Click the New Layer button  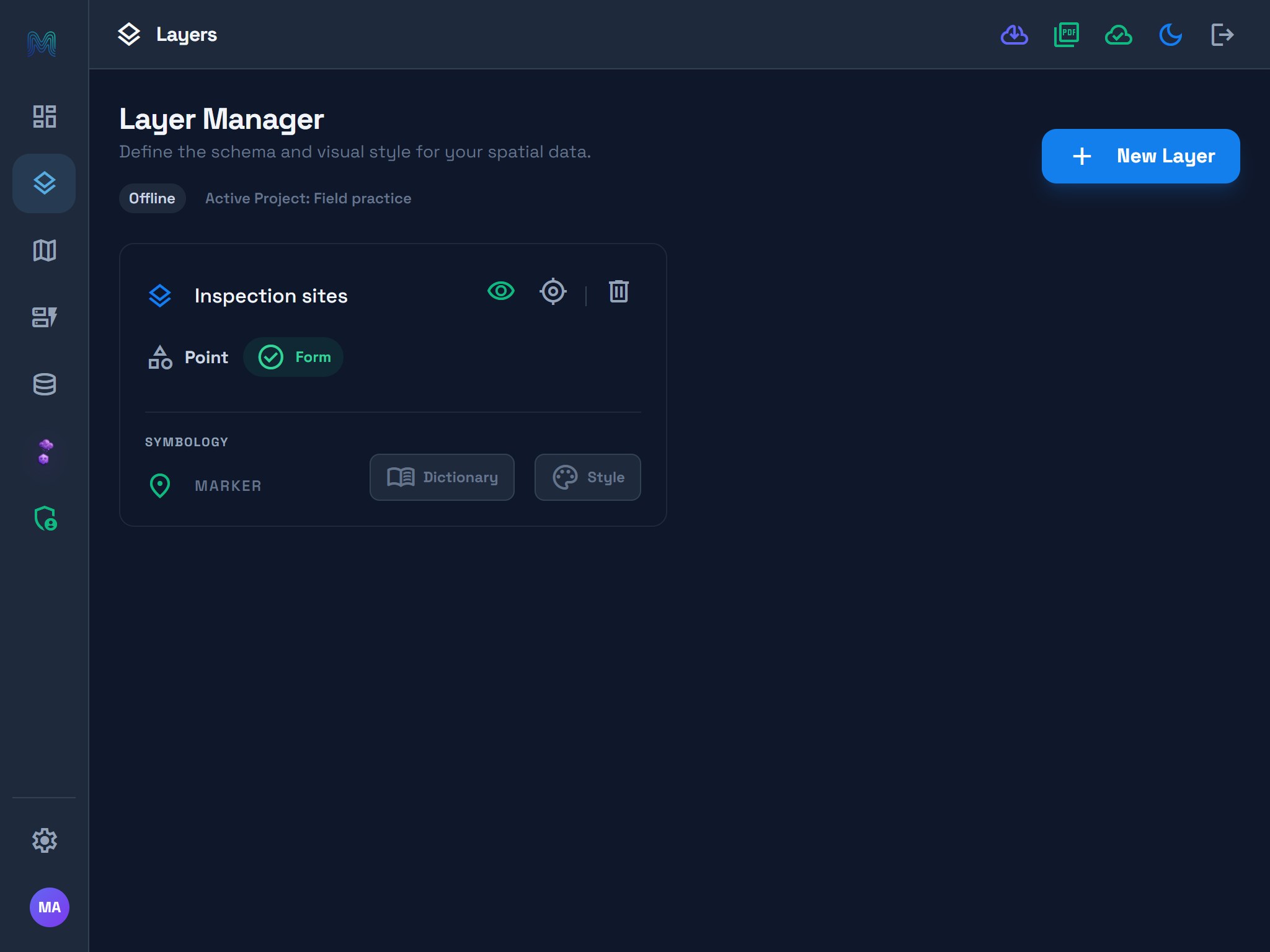coord(1141,156)
